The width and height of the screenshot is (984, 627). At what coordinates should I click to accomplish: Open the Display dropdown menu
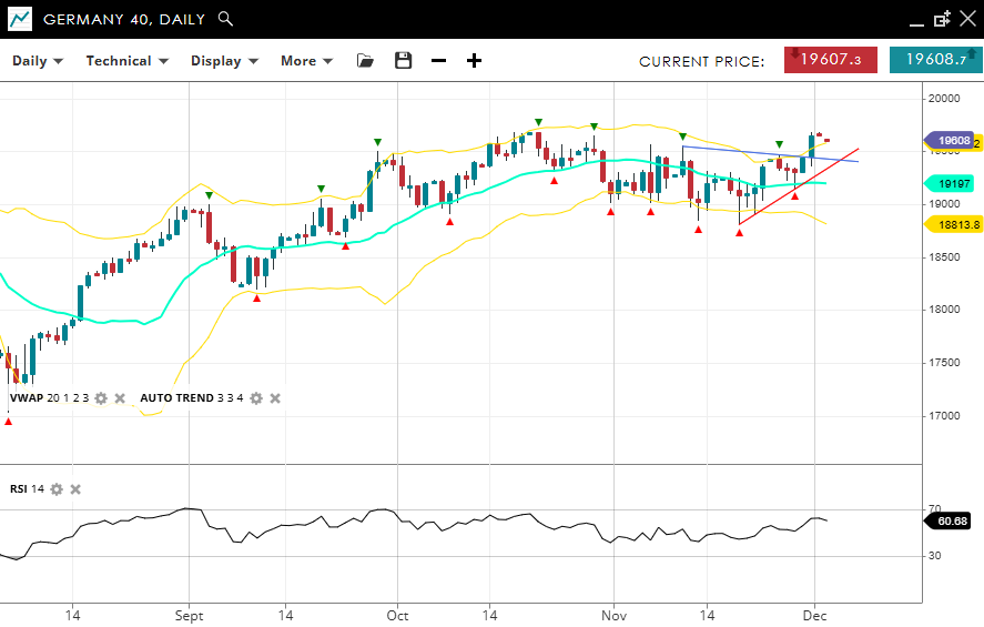coord(224,61)
